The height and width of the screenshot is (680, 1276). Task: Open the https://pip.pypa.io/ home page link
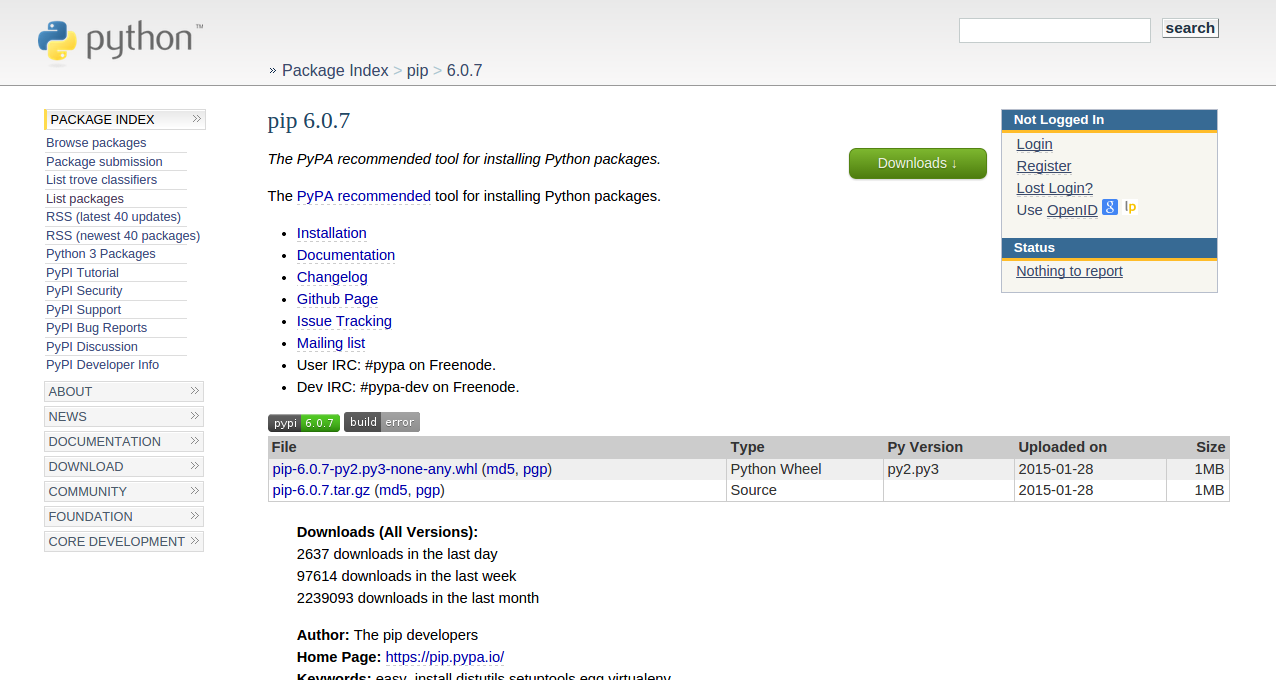point(445,657)
